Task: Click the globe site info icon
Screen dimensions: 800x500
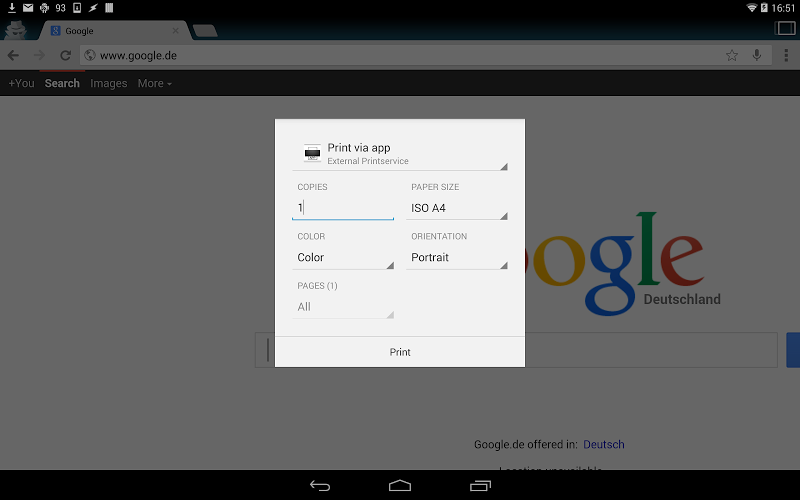Action: click(90, 55)
